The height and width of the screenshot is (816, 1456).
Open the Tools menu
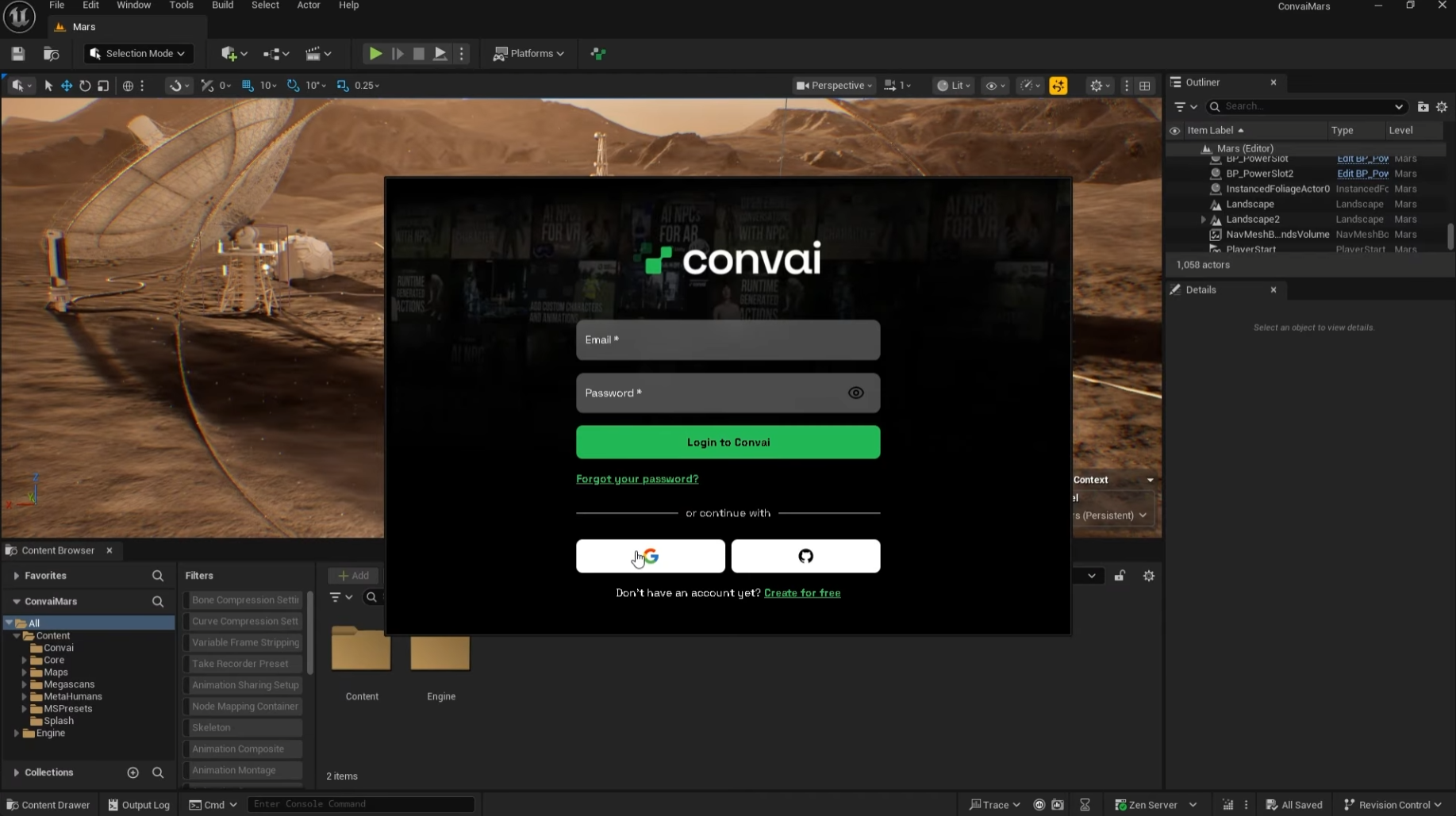click(x=182, y=6)
